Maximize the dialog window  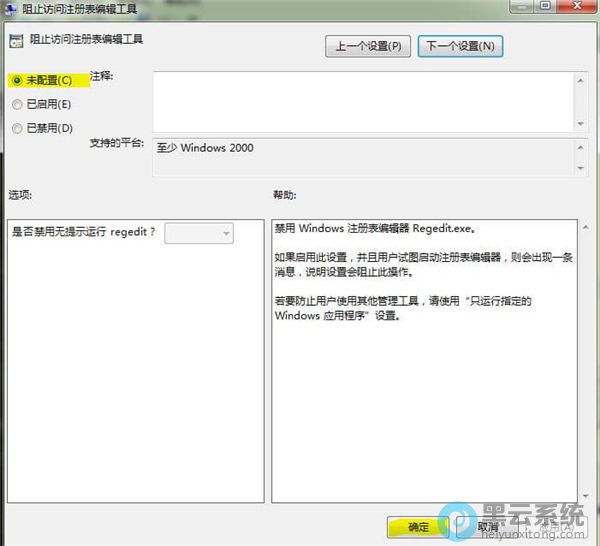(546, 7)
